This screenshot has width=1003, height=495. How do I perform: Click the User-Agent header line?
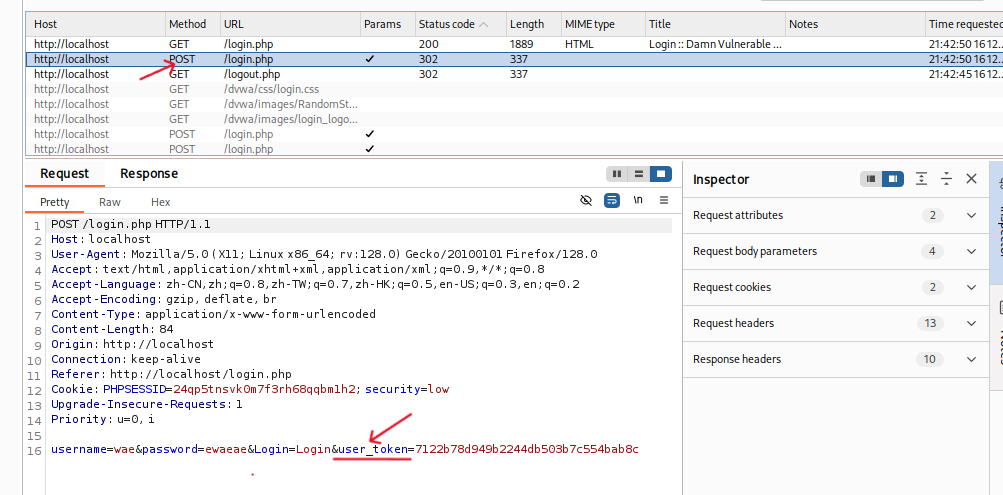324,254
